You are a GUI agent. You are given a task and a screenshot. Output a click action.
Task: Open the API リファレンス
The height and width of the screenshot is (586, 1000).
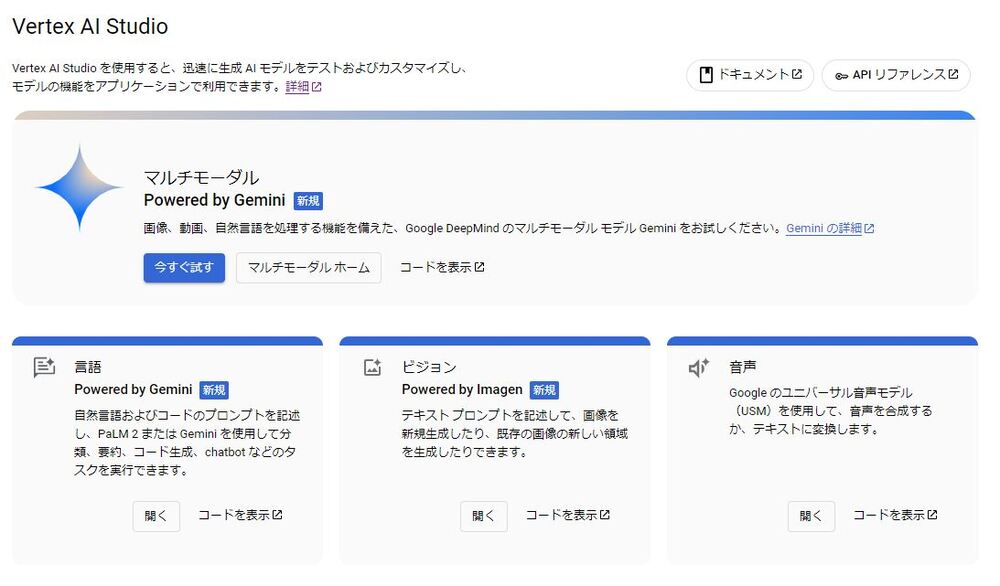pos(896,75)
